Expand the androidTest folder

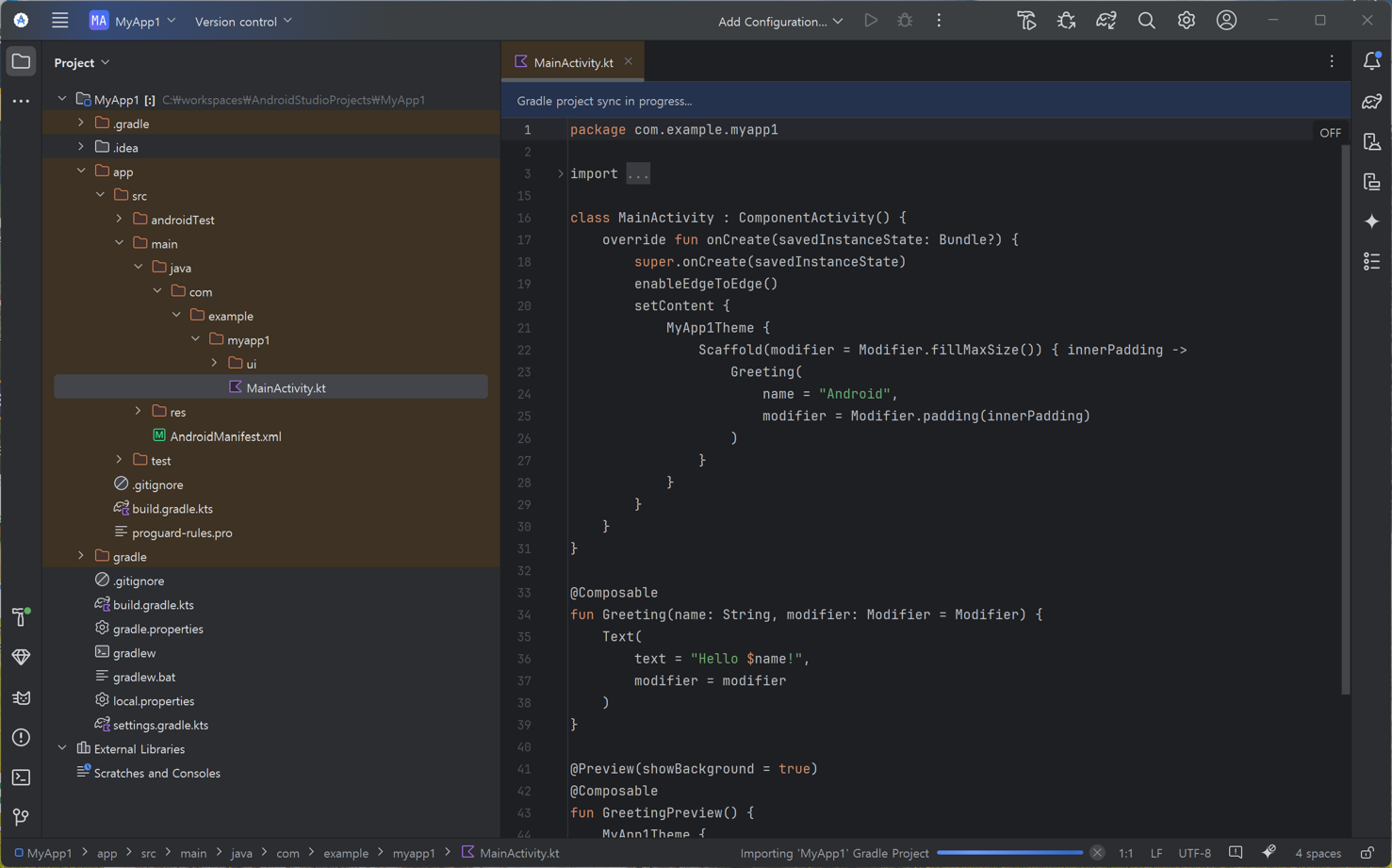(x=119, y=219)
